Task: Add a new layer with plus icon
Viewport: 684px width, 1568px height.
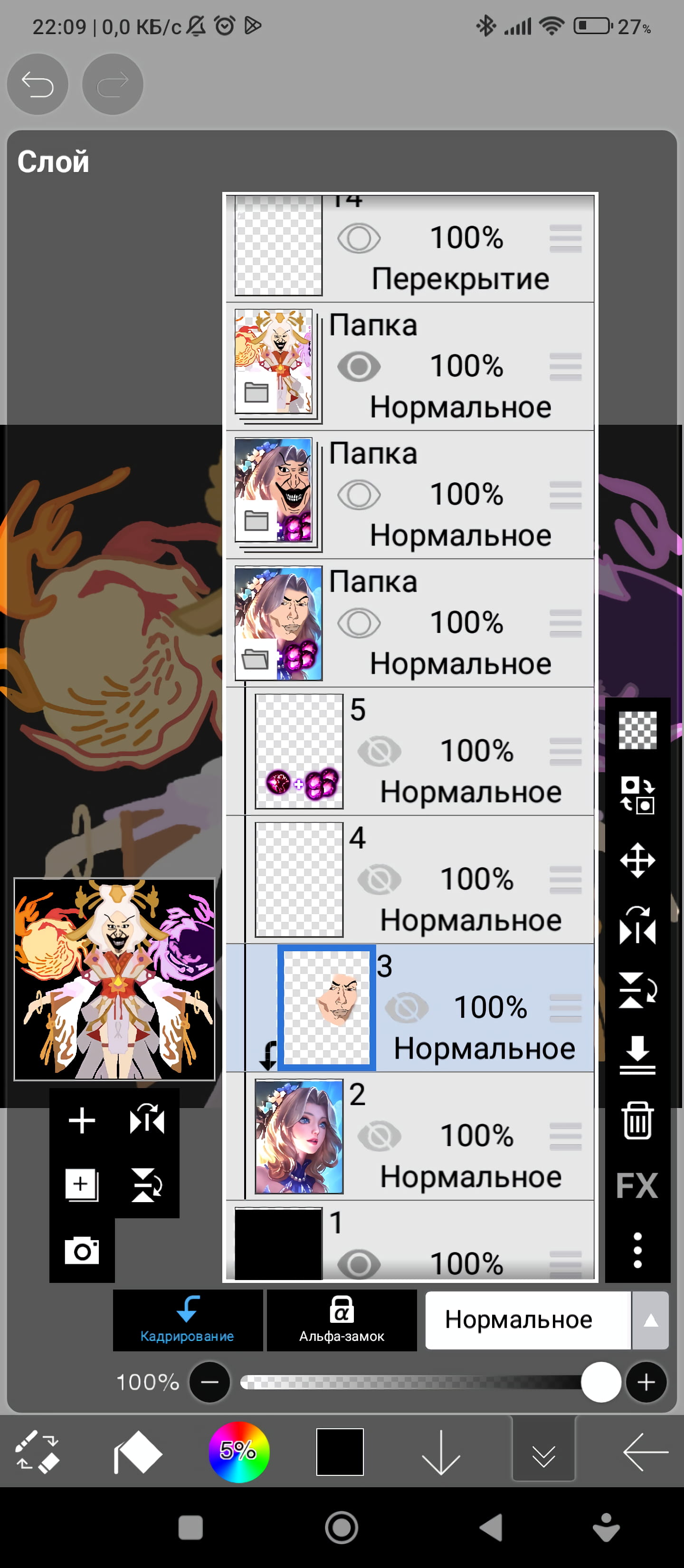Action: (x=82, y=1120)
